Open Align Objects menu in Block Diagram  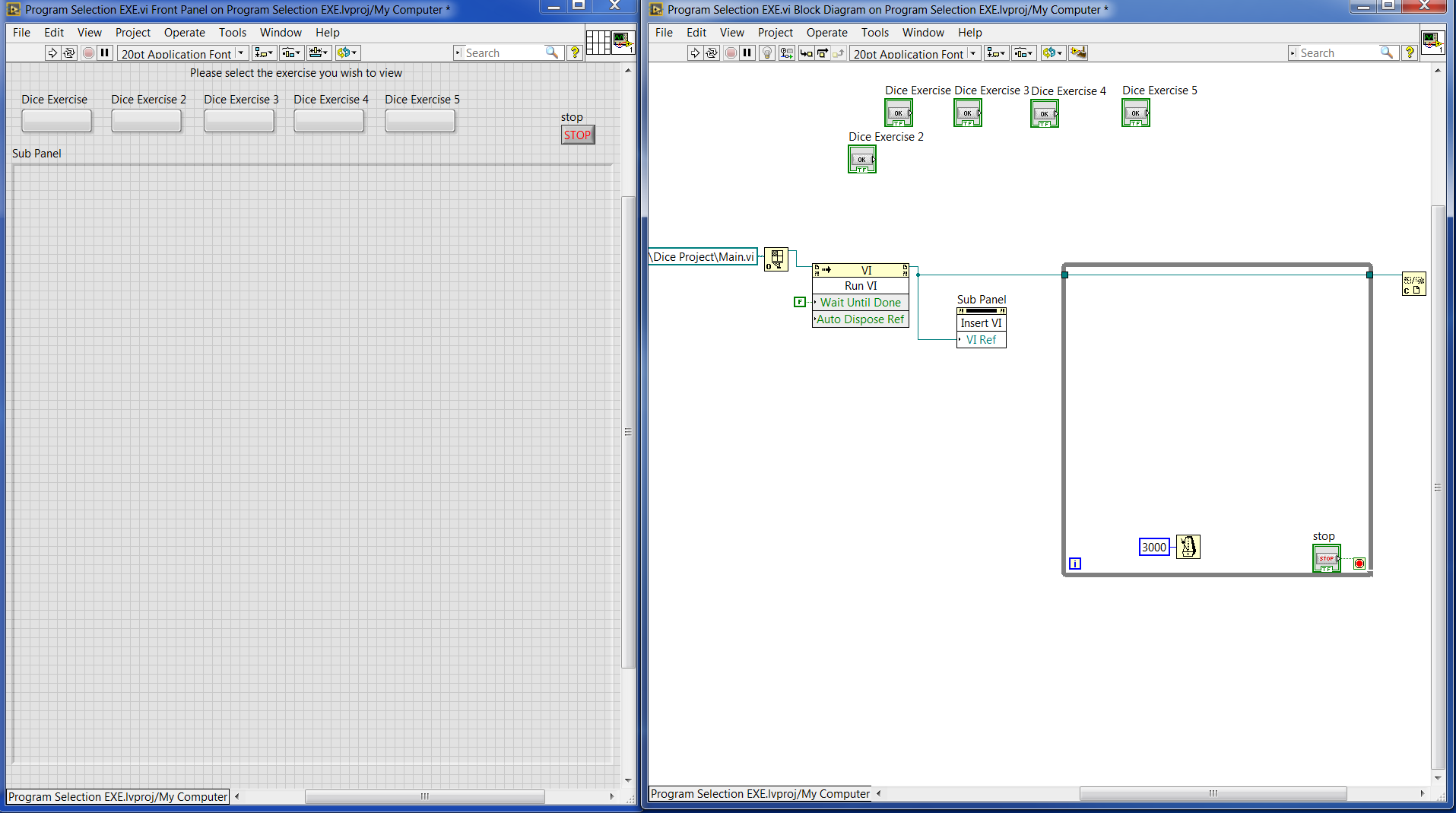996,52
